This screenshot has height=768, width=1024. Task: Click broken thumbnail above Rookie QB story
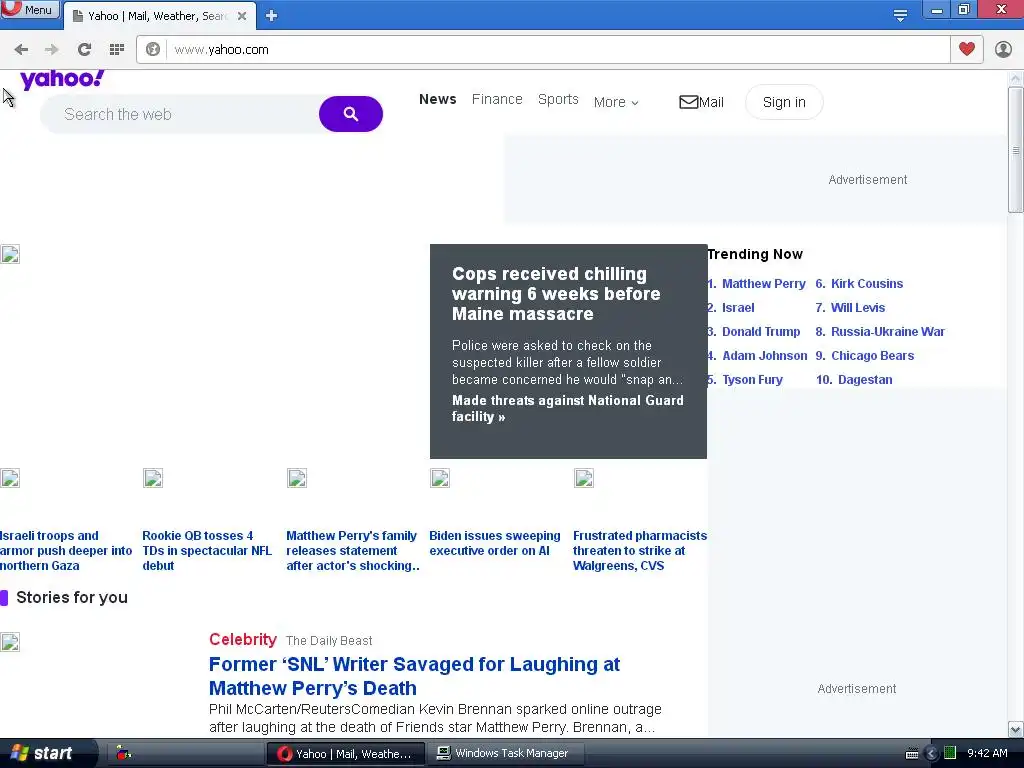point(153,478)
